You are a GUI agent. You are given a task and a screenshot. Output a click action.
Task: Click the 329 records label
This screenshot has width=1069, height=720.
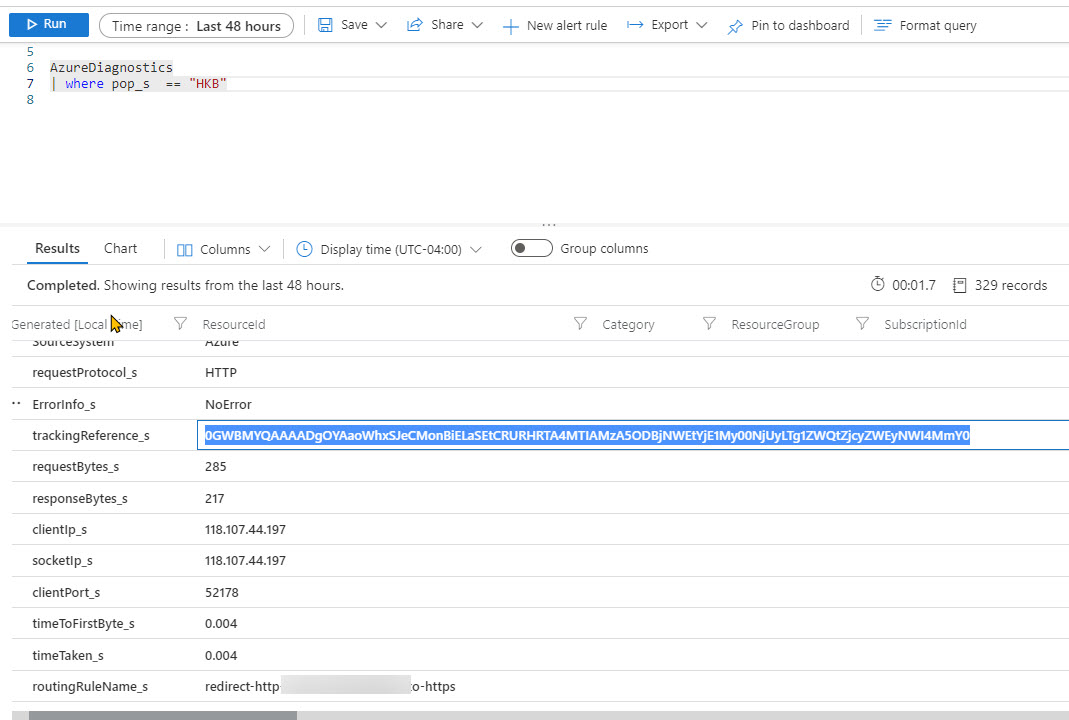[1010, 285]
